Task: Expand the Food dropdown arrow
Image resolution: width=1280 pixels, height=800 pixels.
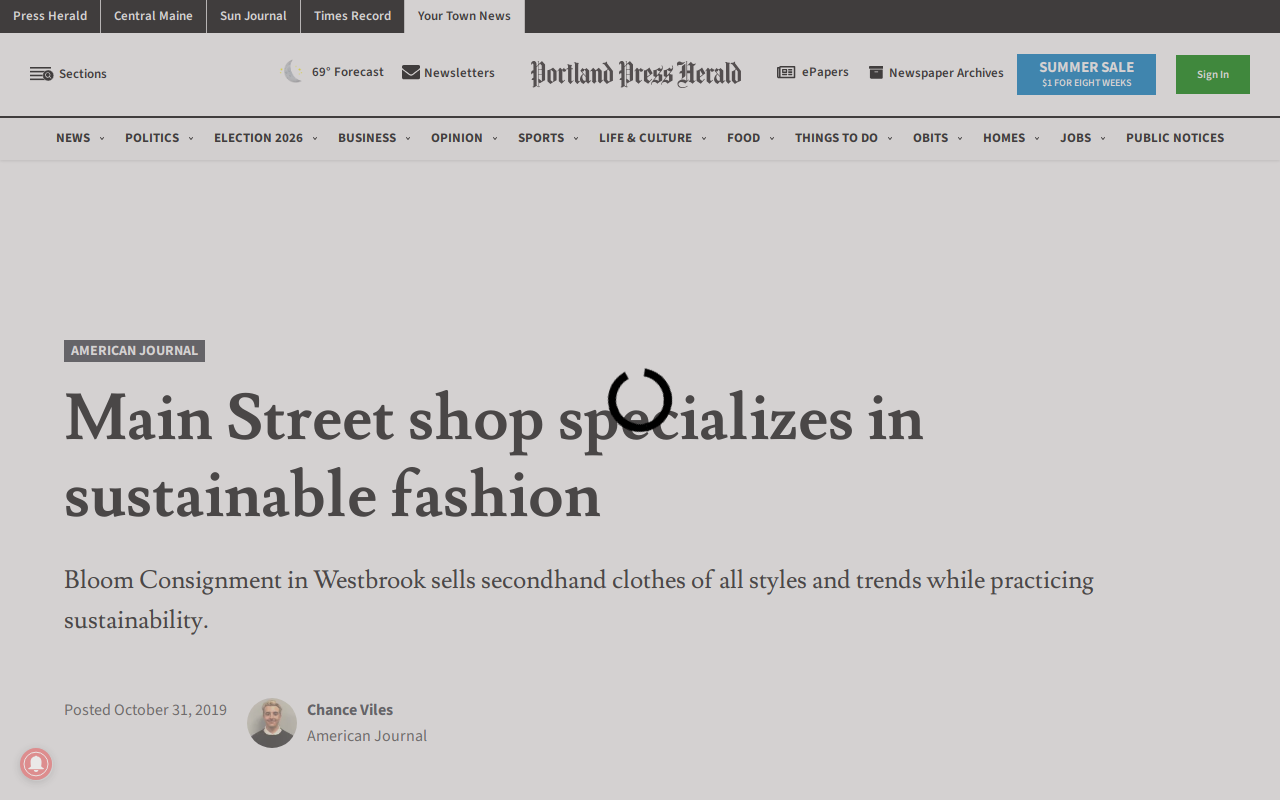Action: click(772, 139)
